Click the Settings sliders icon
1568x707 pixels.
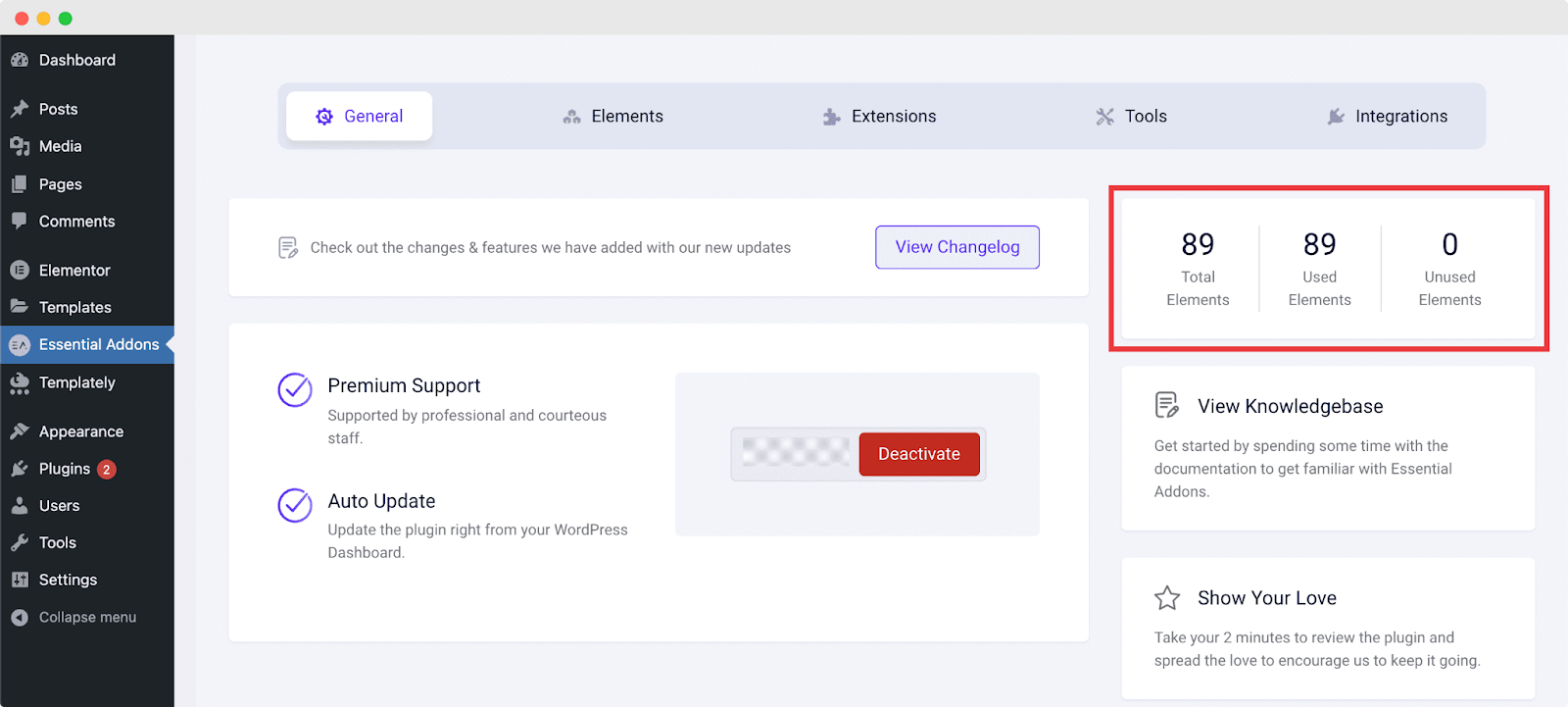coord(20,580)
